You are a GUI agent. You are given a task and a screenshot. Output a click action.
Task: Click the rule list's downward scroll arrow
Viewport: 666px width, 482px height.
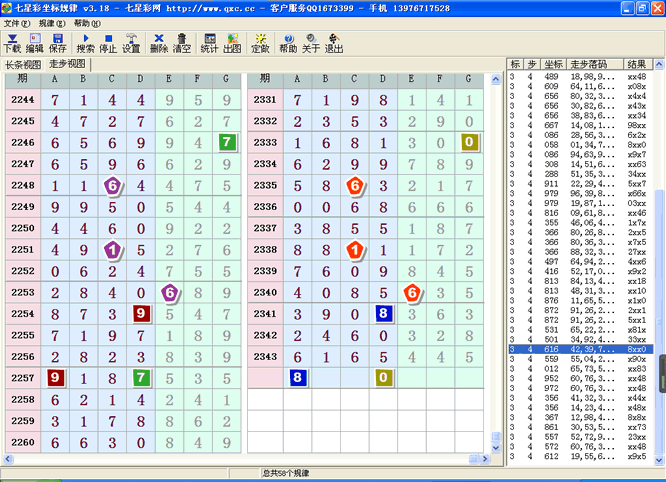(x=659, y=460)
